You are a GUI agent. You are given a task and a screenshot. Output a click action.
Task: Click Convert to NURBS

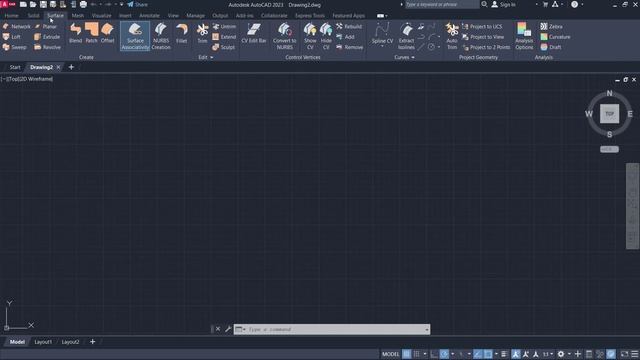(x=284, y=36)
